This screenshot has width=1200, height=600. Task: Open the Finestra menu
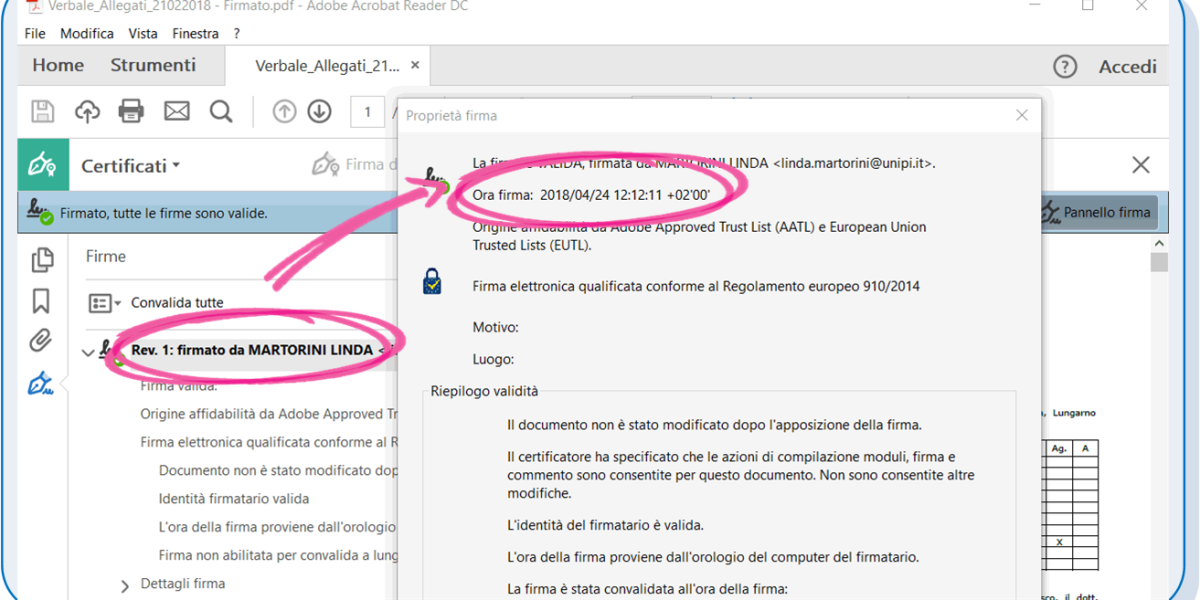click(x=195, y=33)
